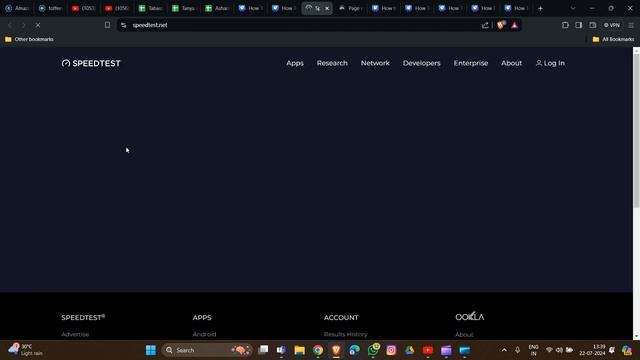
Task: Open About in the top navigation
Action: click(x=511, y=63)
